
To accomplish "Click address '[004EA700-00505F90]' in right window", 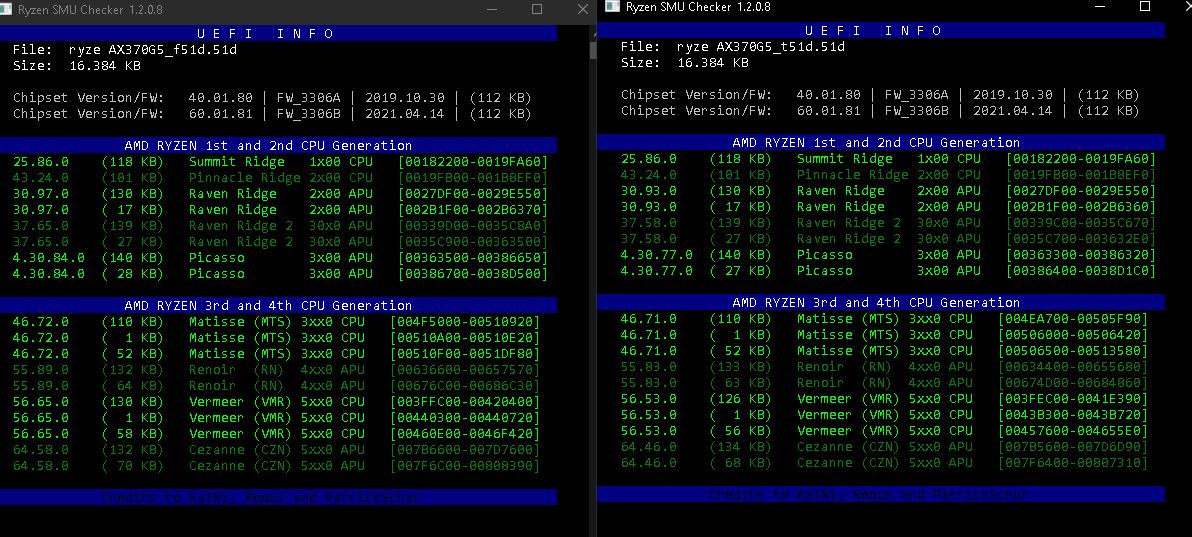I will tap(1073, 318).
